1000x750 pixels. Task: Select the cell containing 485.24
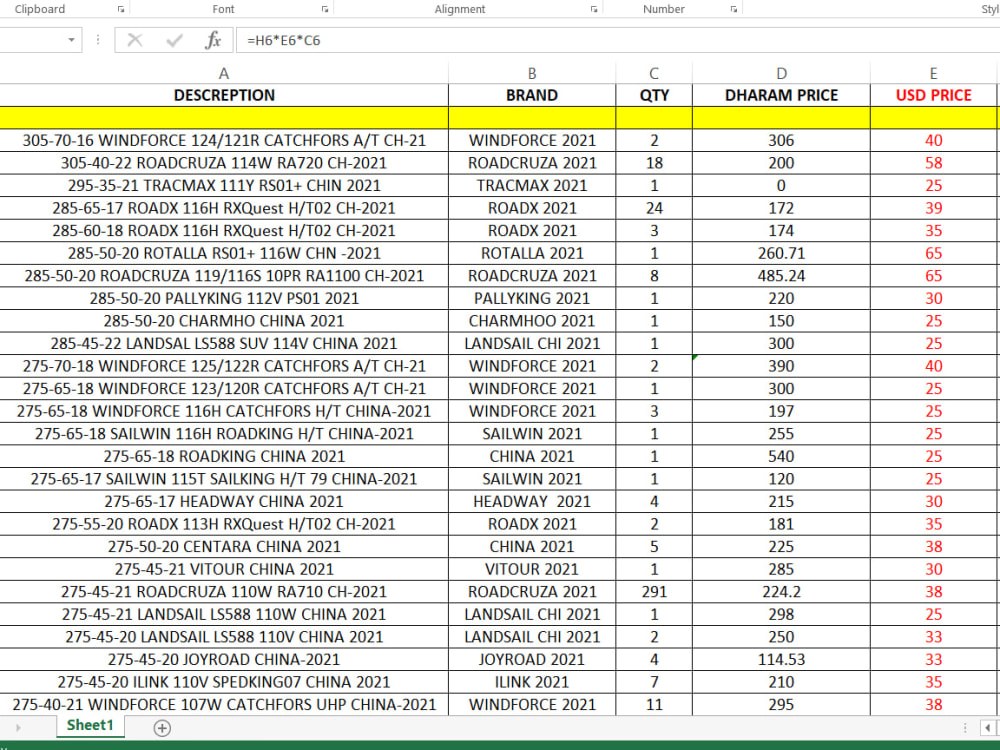pyautogui.click(x=781, y=276)
